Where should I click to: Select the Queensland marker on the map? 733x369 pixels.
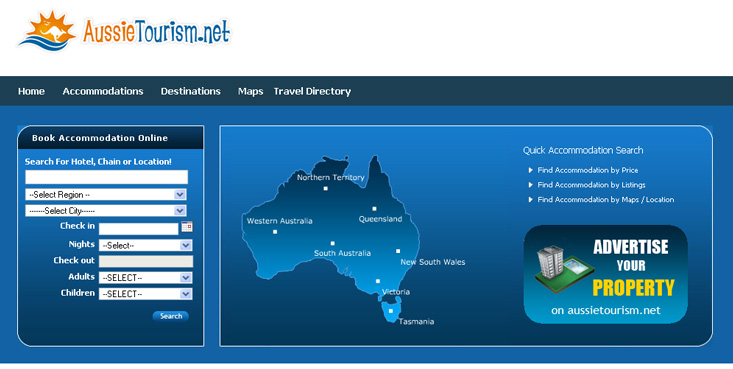[x=374, y=209]
